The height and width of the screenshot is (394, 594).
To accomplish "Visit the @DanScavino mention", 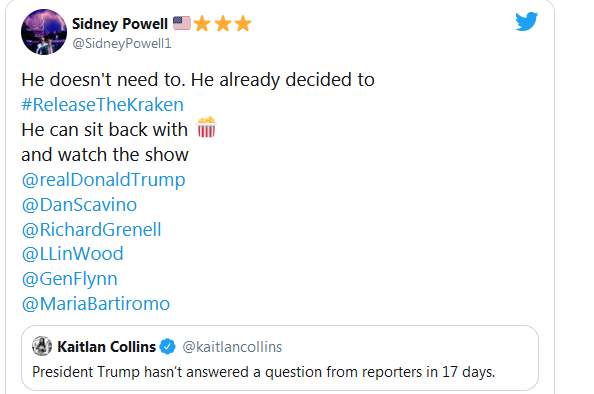I will 79,205.
